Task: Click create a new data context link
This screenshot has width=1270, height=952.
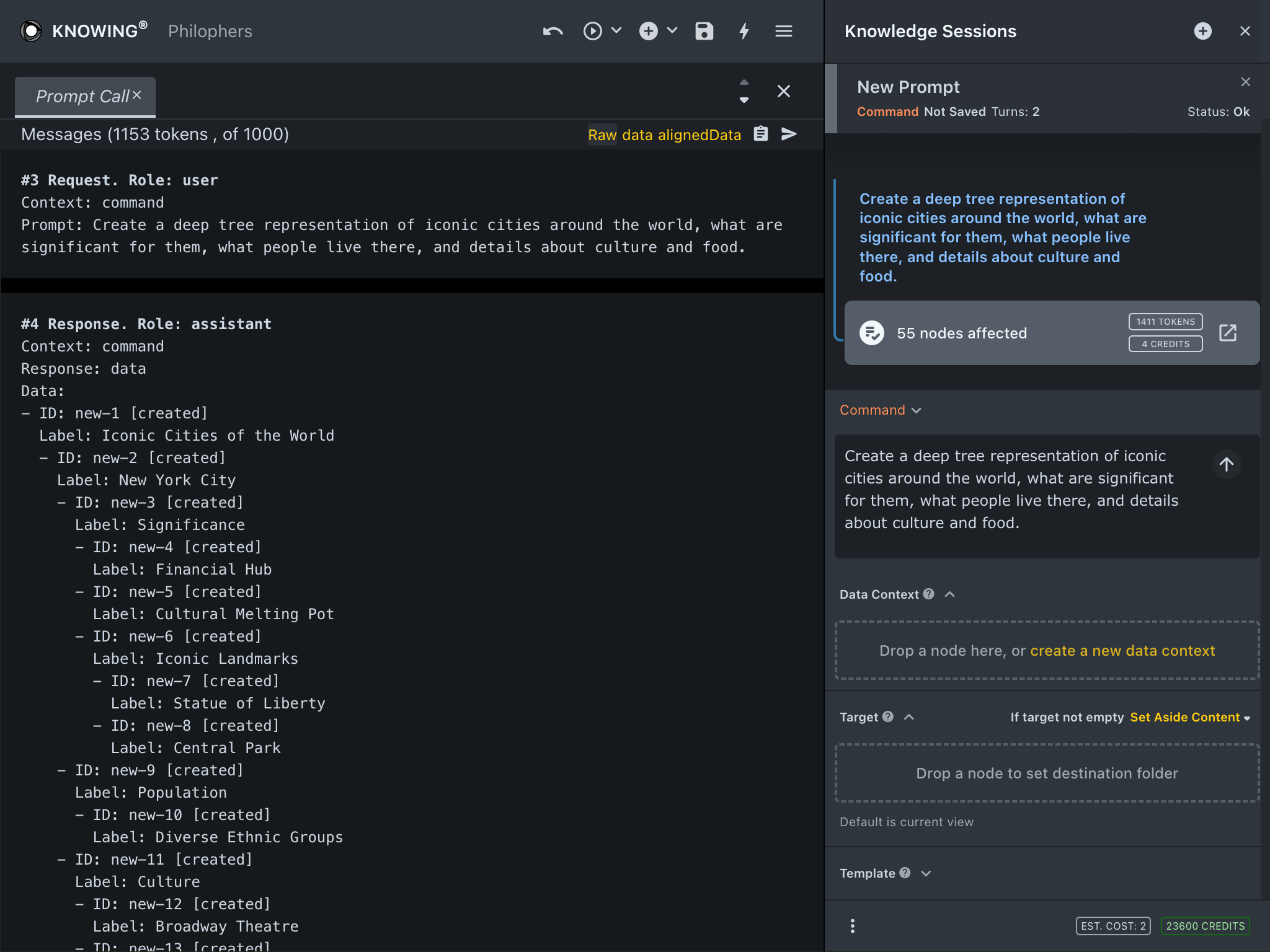Action: 1122,651
